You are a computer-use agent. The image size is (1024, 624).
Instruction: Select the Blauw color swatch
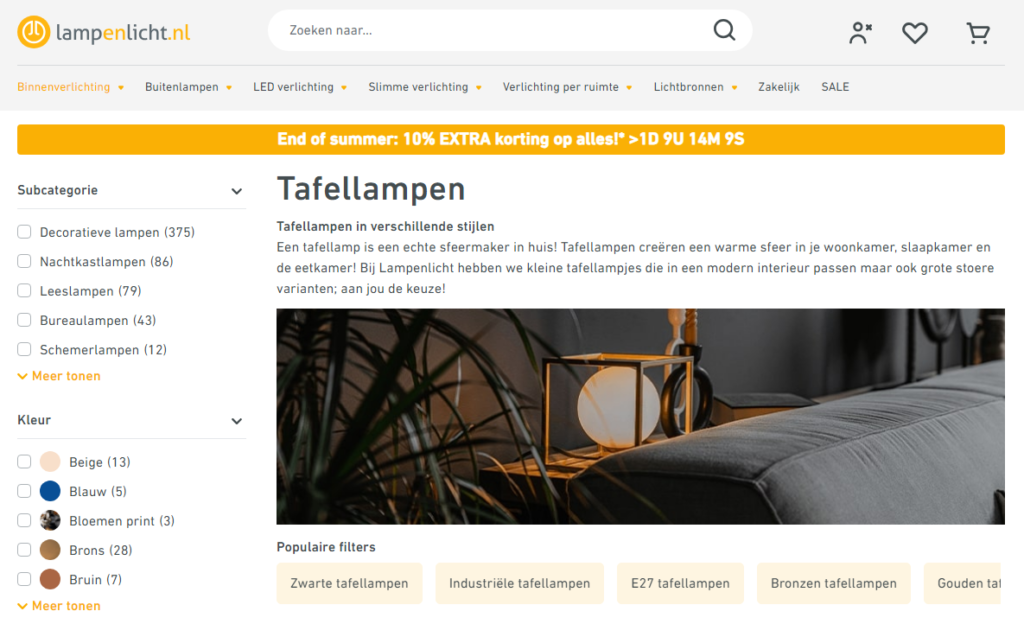click(50, 491)
